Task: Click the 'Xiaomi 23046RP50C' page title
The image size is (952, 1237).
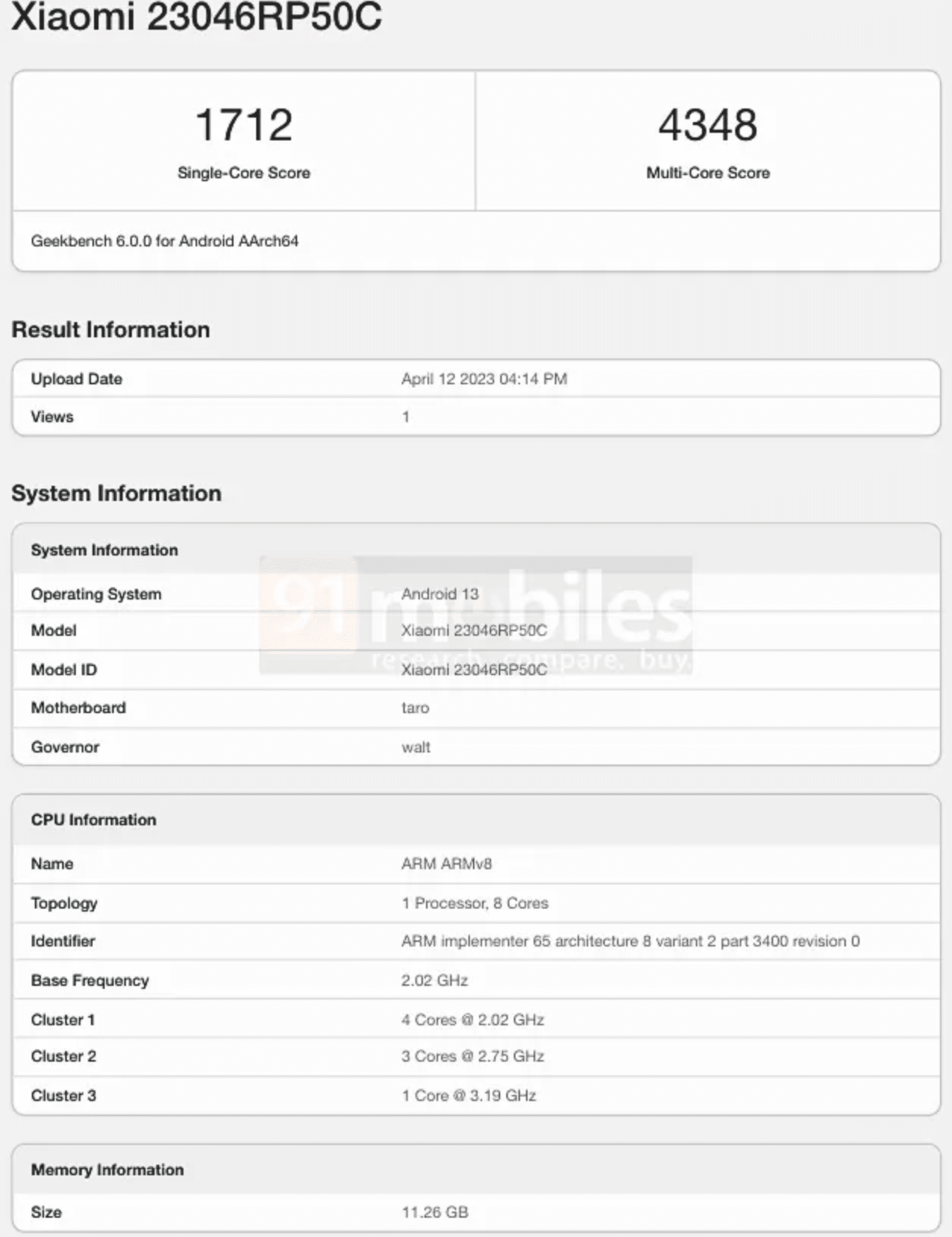Action: coord(197,16)
